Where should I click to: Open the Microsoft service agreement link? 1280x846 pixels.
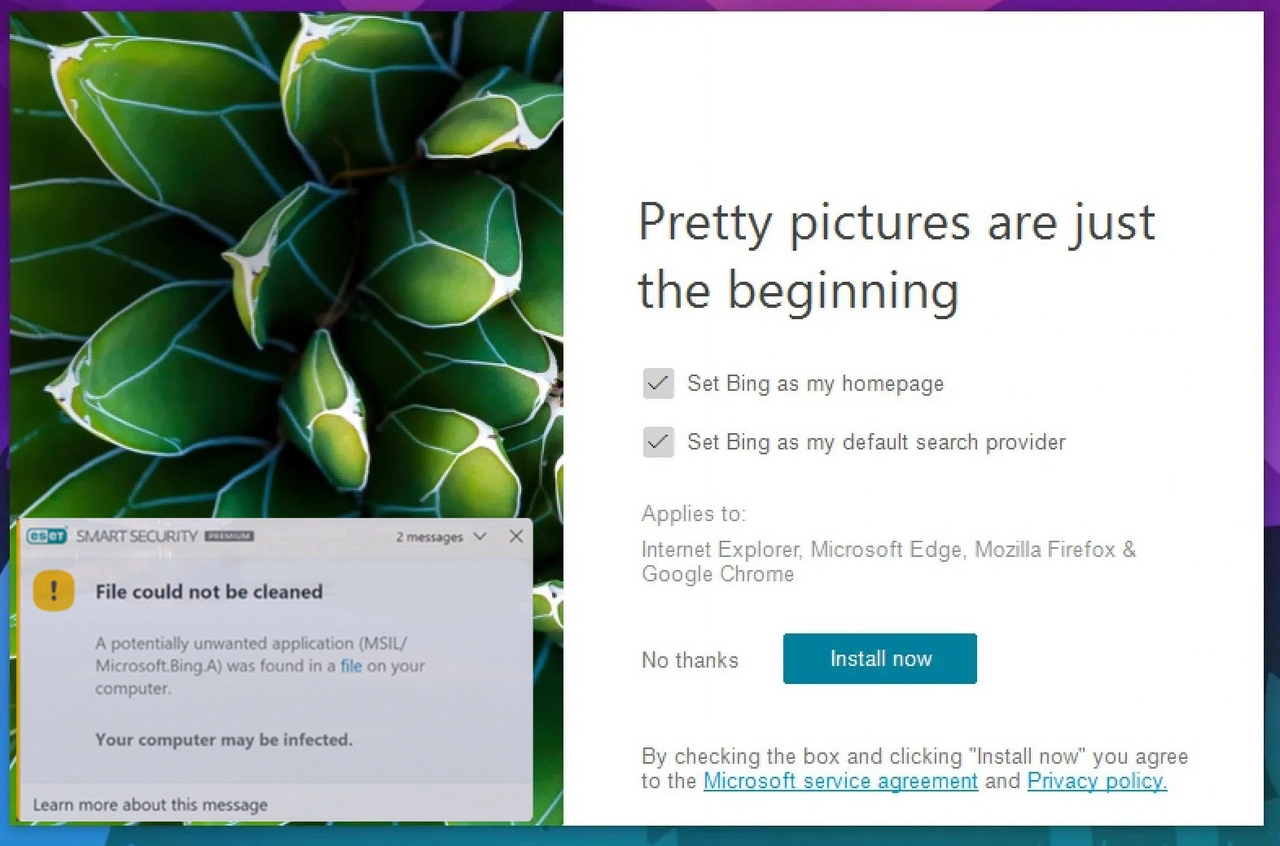click(841, 781)
